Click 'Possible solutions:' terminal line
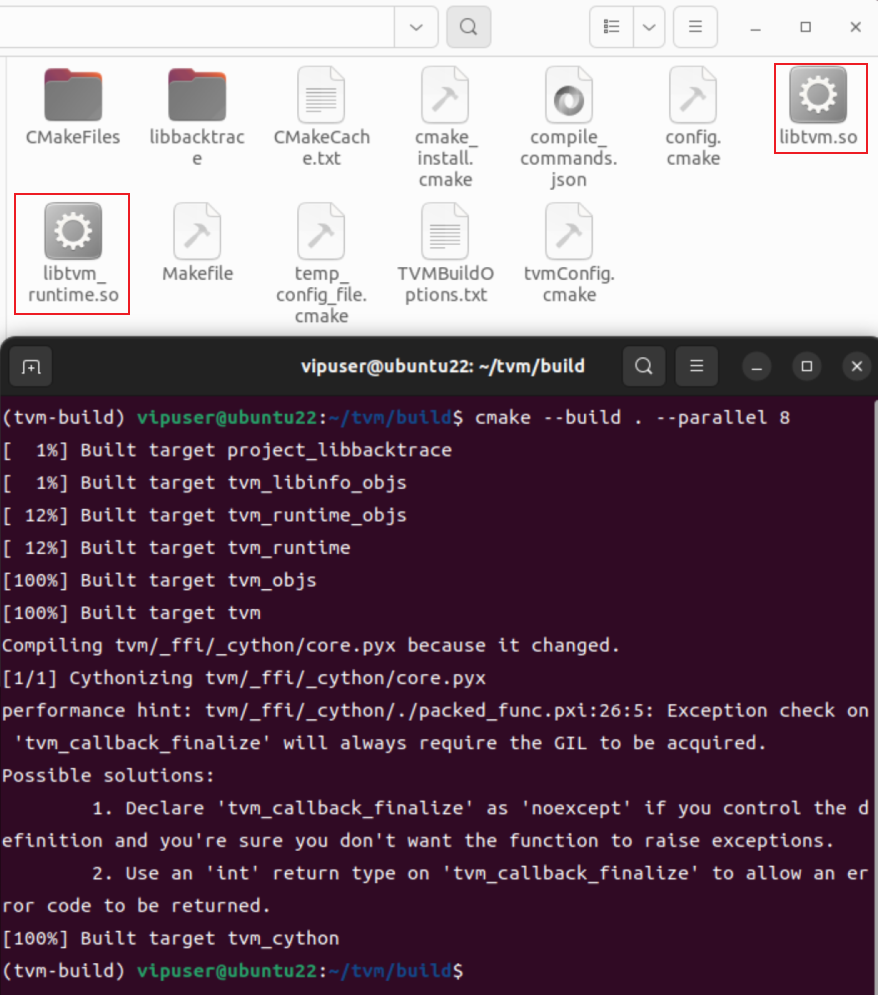This screenshot has height=995, width=878. click(x=108, y=775)
